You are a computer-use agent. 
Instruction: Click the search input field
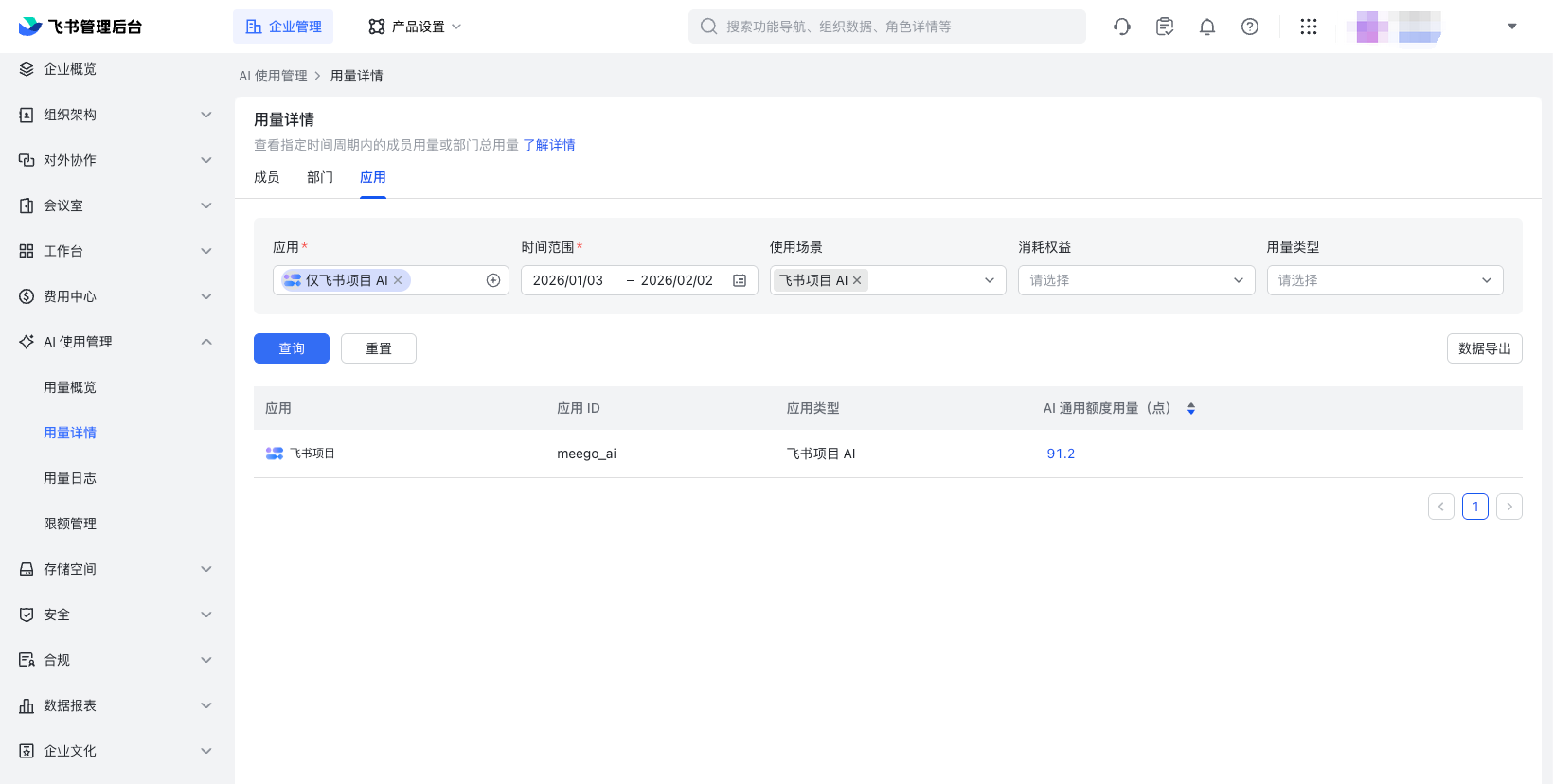[887, 27]
